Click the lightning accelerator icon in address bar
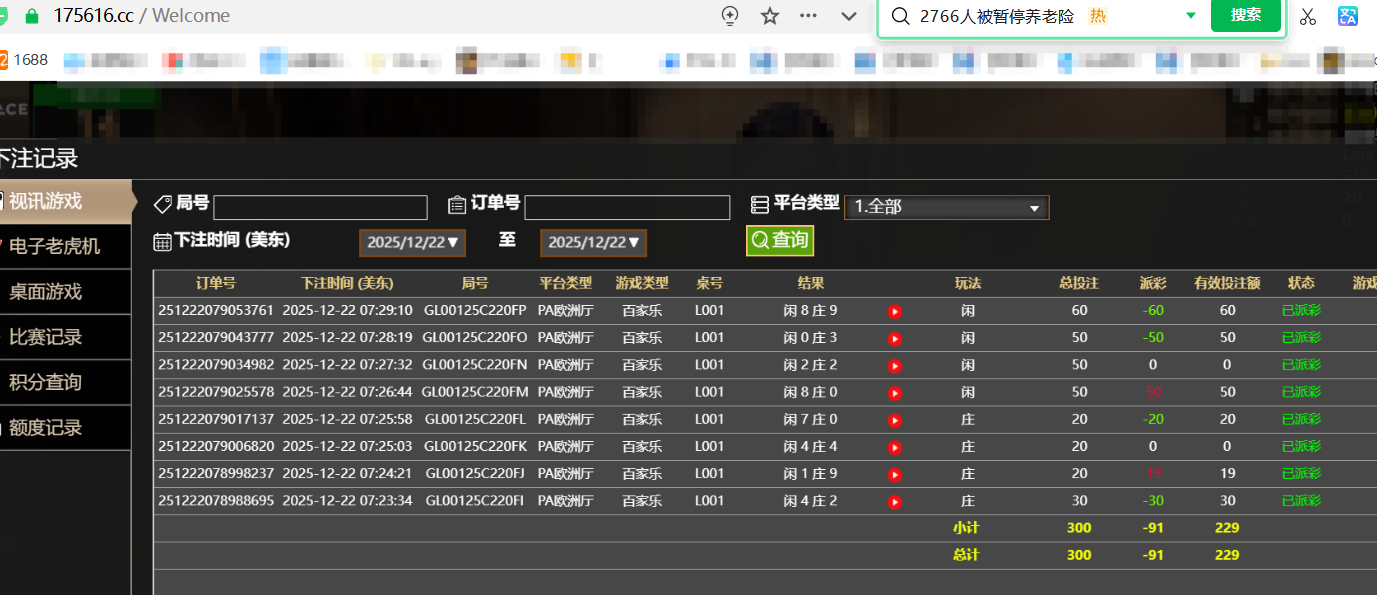The width and height of the screenshot is (1377, 595). point(730,16)
